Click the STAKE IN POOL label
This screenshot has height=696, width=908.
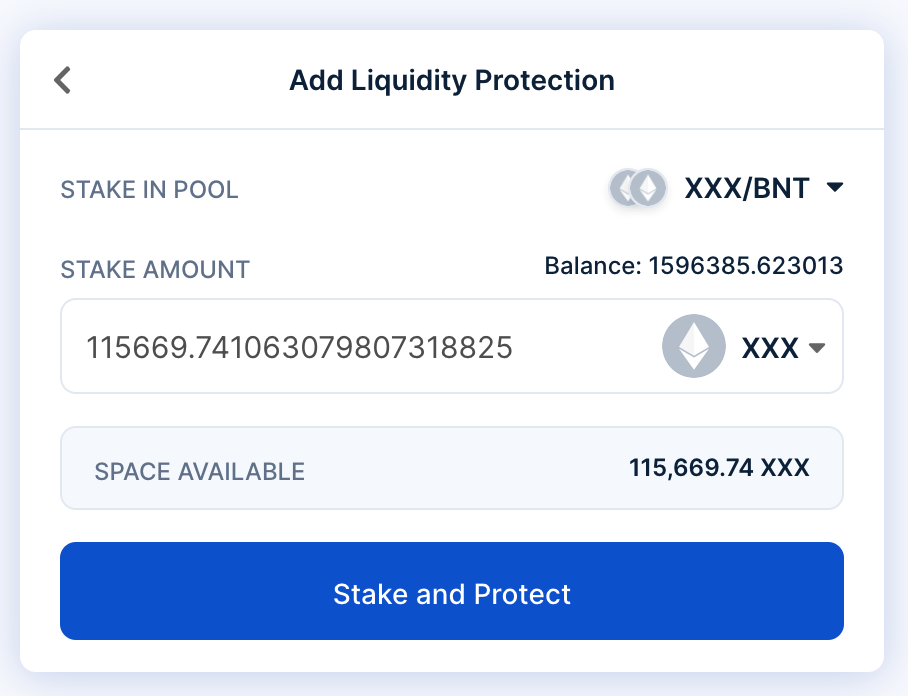(x=149, y=189)
